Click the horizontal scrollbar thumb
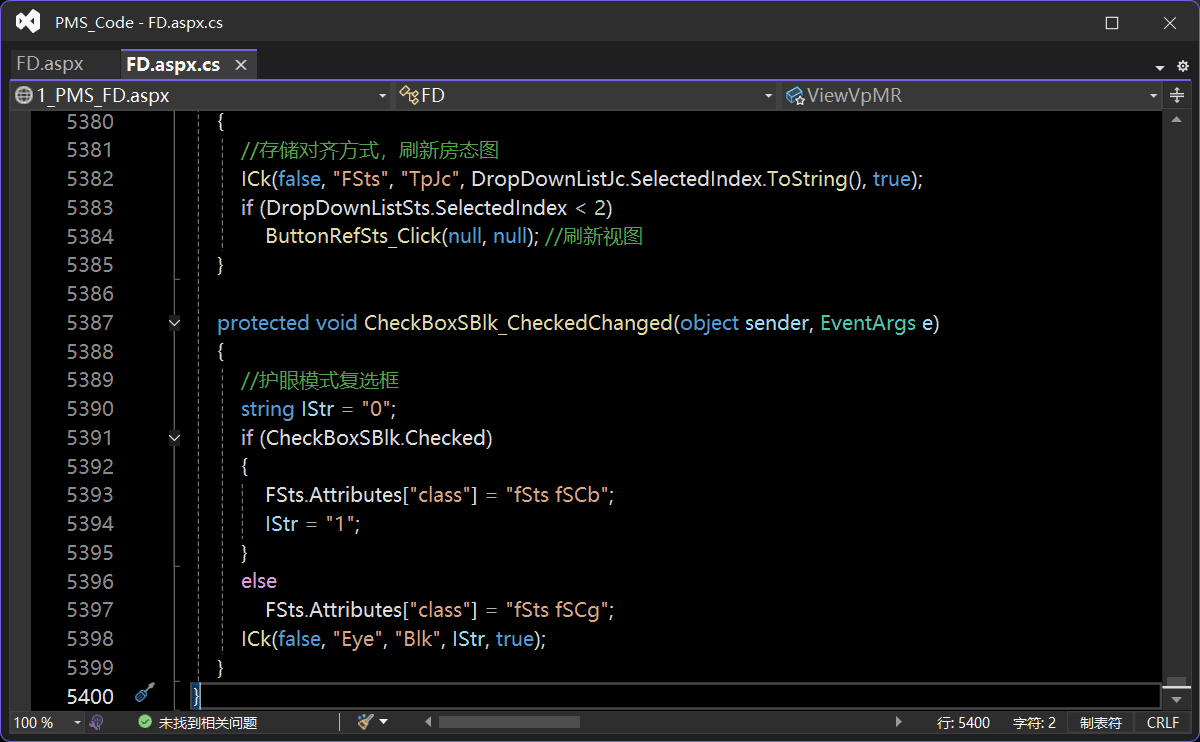The height and width of the screenshot is (742, 1200). tap(509, 722)
